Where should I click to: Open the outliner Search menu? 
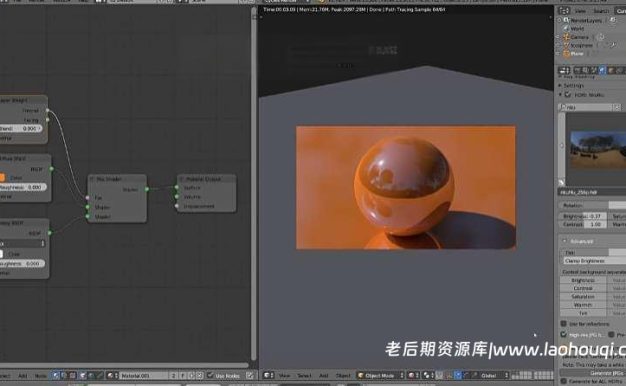(x=601, y=11)
